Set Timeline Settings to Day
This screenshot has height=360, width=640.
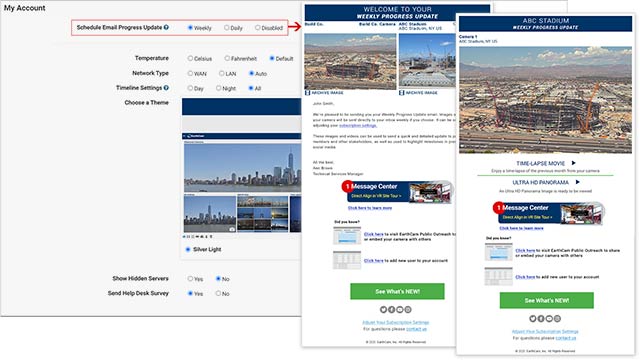coord(190,88)
